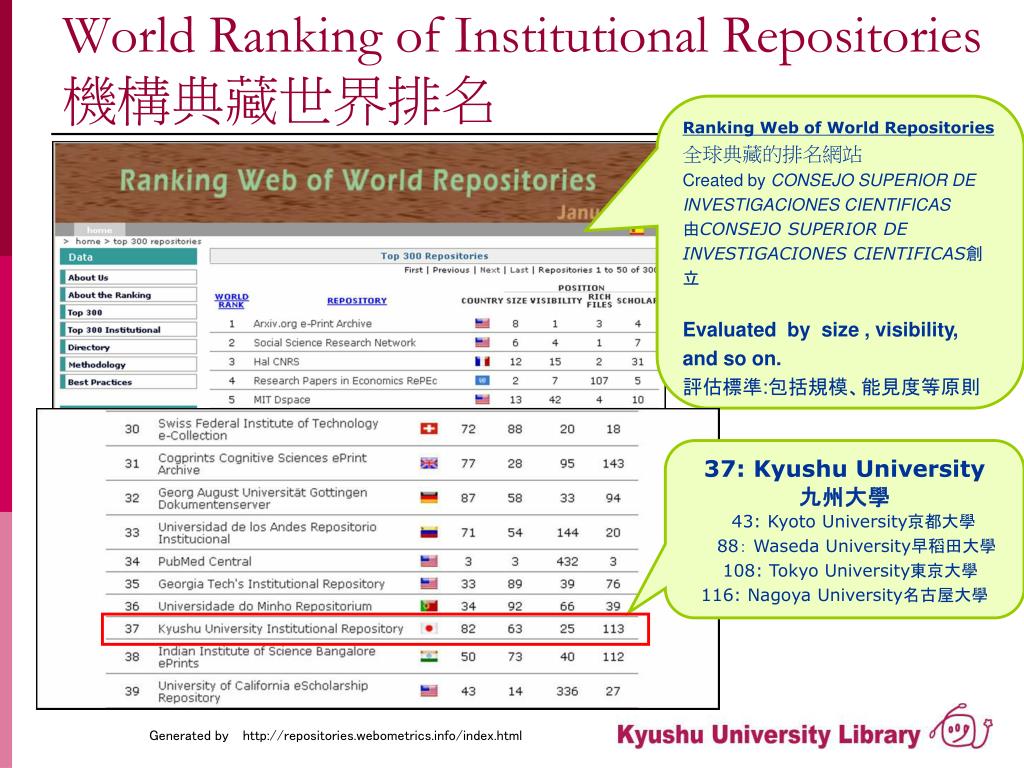Select Swiss Federal Institute of Technology e-Collection
The image size is (1024, 768).
point(268,429)
